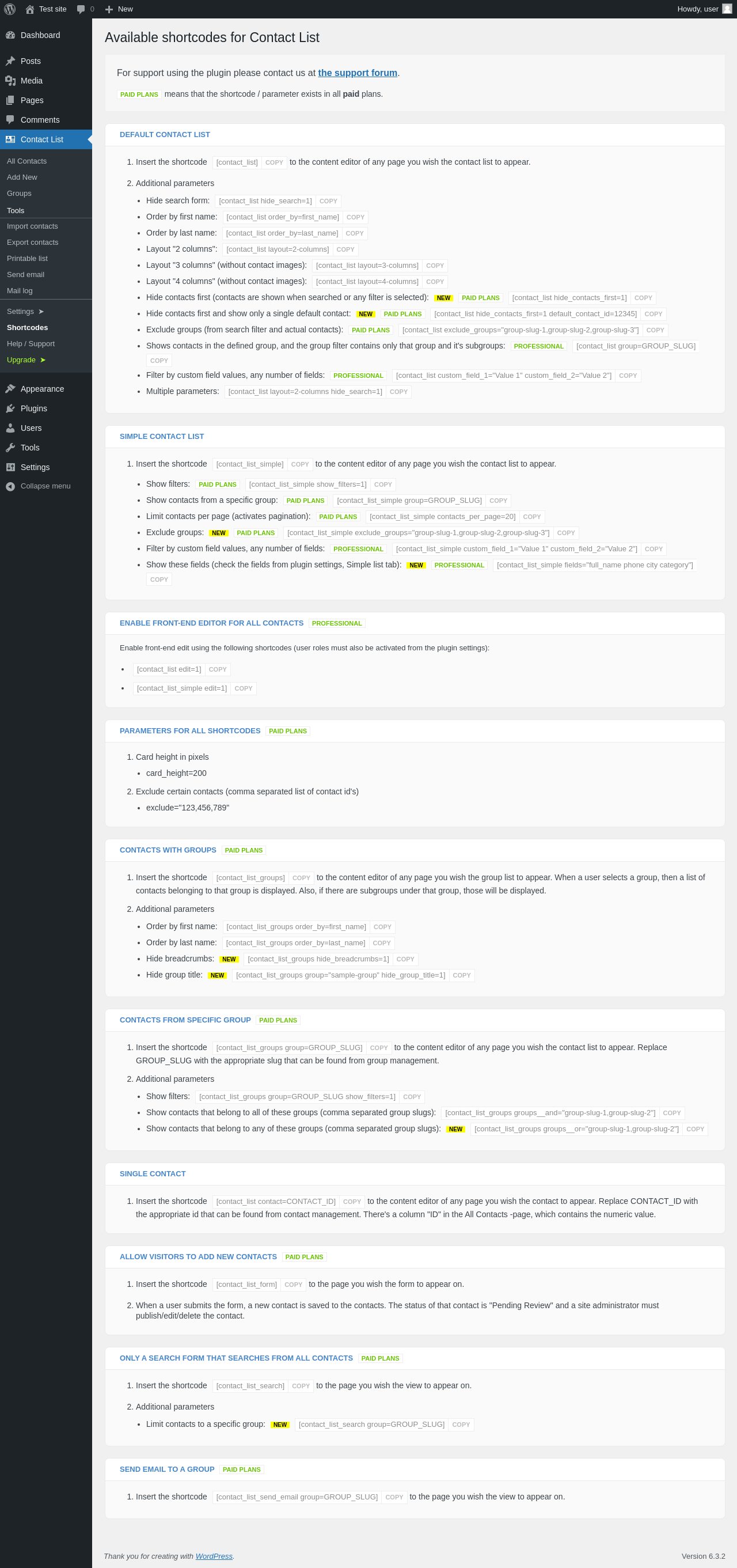Click the Users person icon
This screenshot has width=737, height=1568.
10,428
